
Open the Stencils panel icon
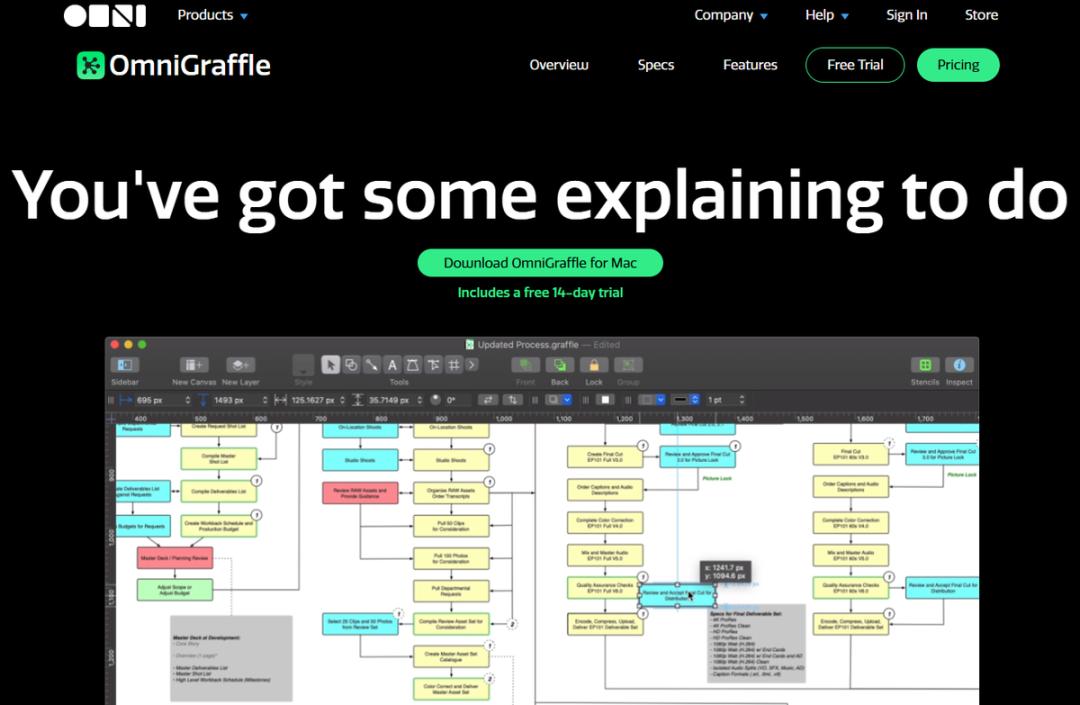click(925, 365)
